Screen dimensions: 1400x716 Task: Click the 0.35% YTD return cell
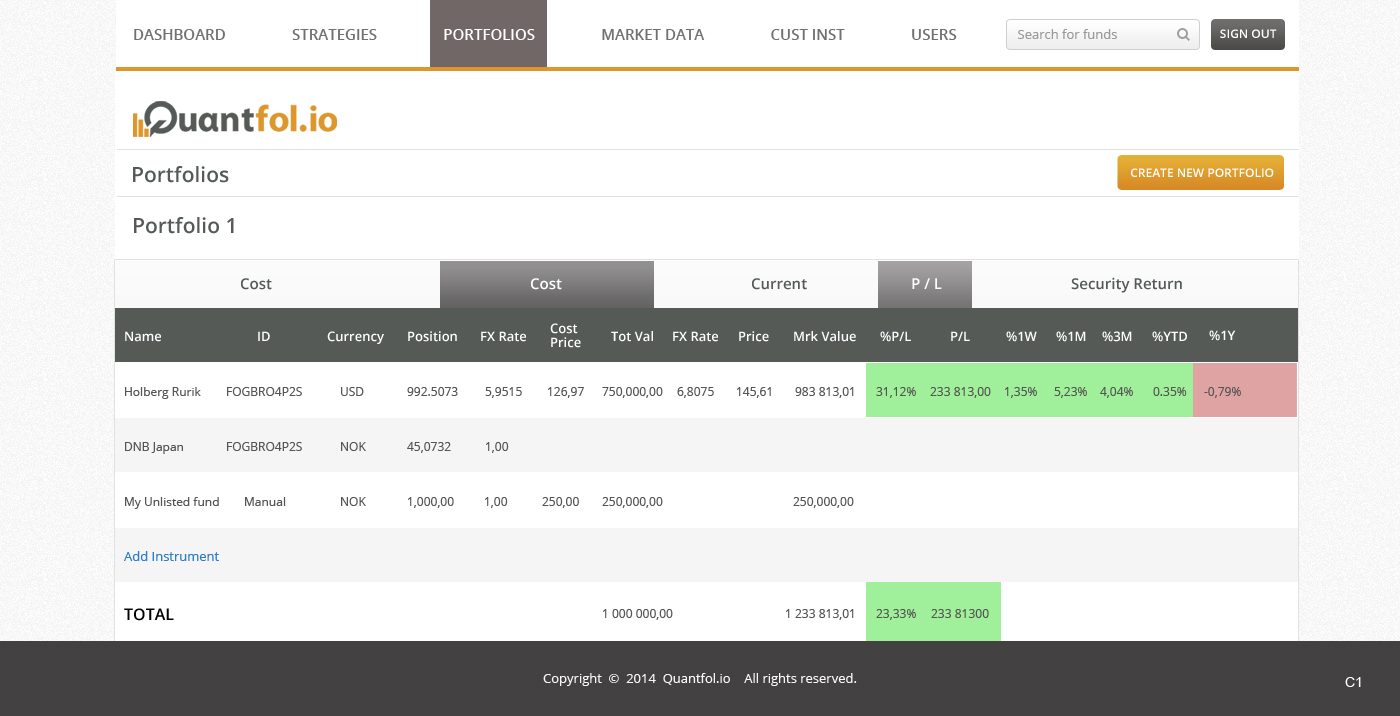click(1169, 391)
